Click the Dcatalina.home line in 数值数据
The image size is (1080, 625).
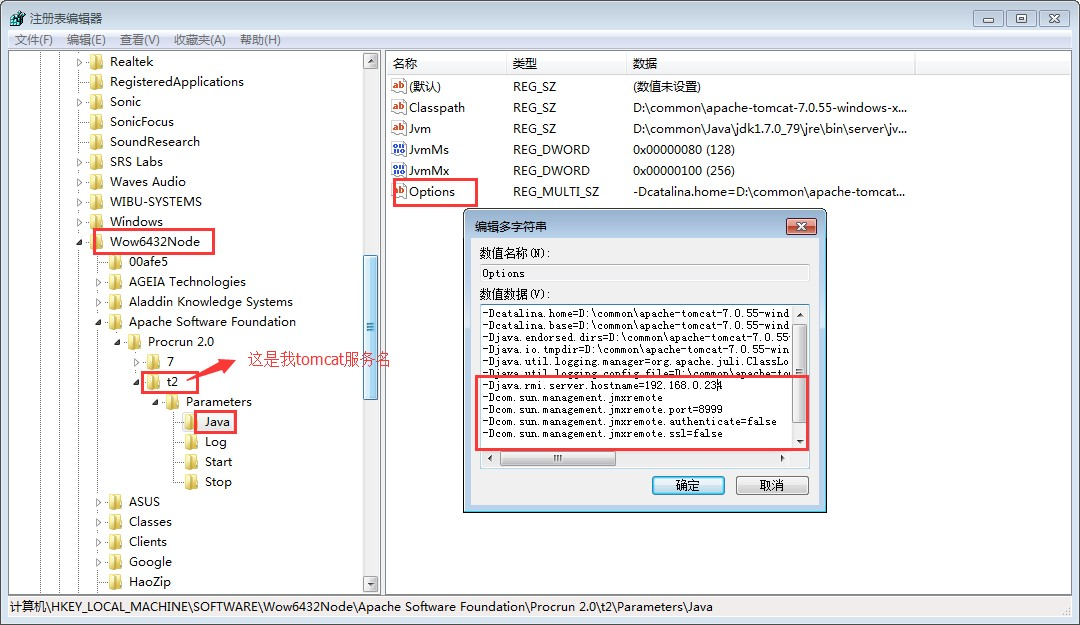click(636, 313)
